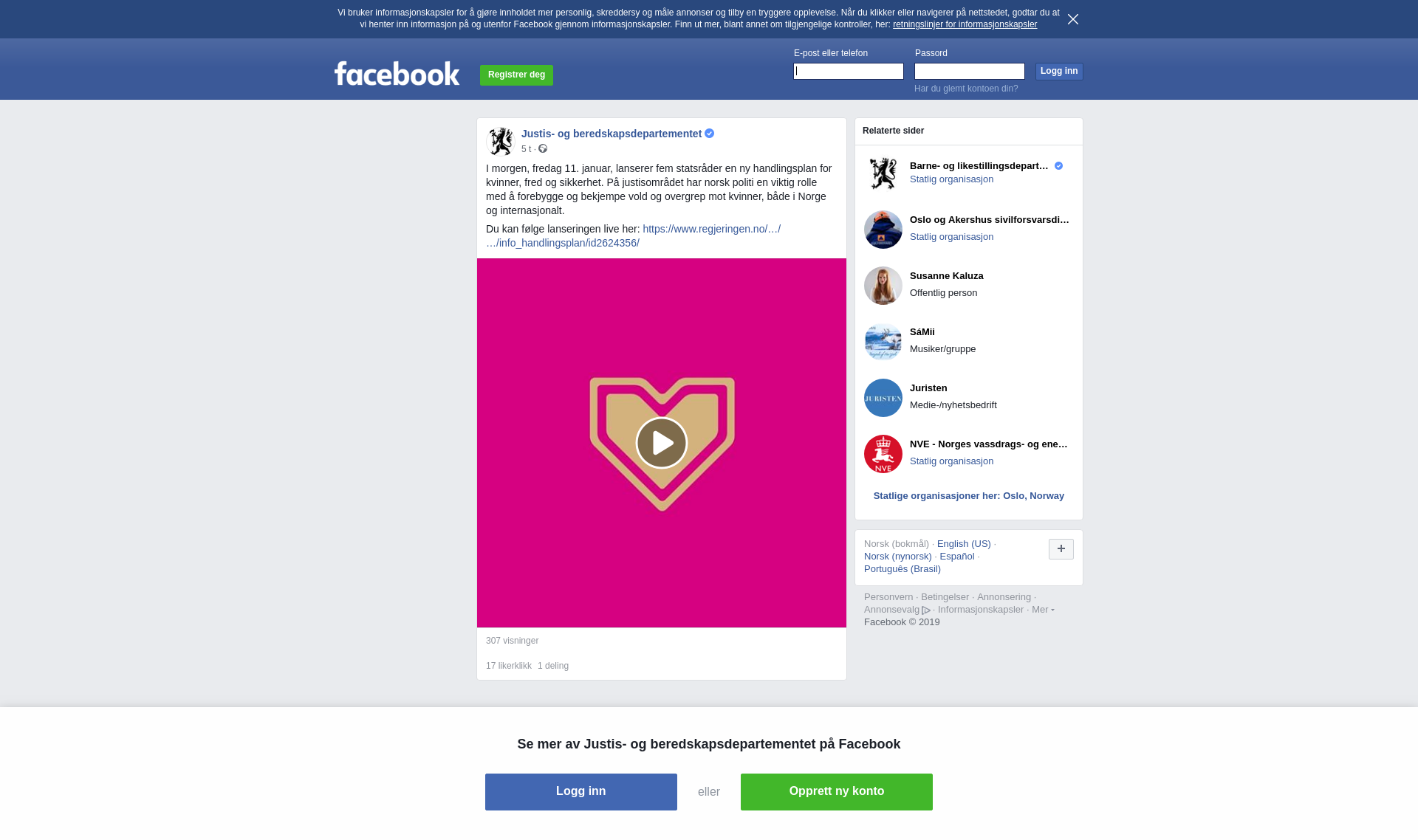The height and width of the screenshot is (840, 1418).
Task: Open SáMii page thumbnail
Action: point(883,342)
